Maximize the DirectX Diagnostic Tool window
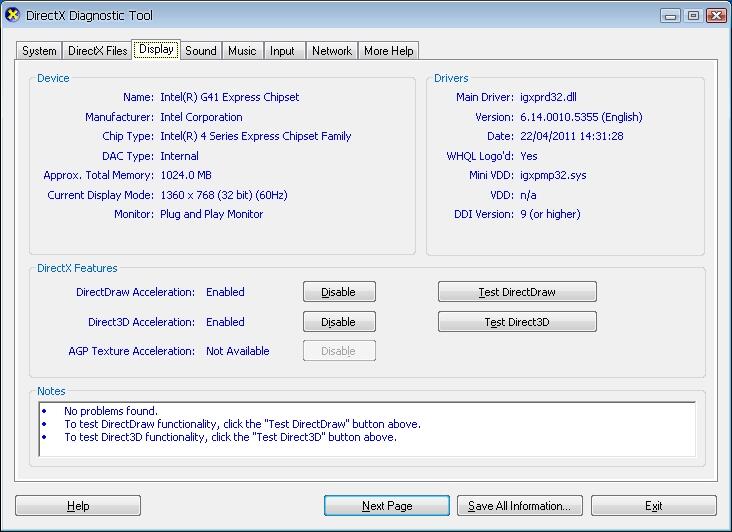This screenshot has height=532, width=732. [x=693, y=16]
